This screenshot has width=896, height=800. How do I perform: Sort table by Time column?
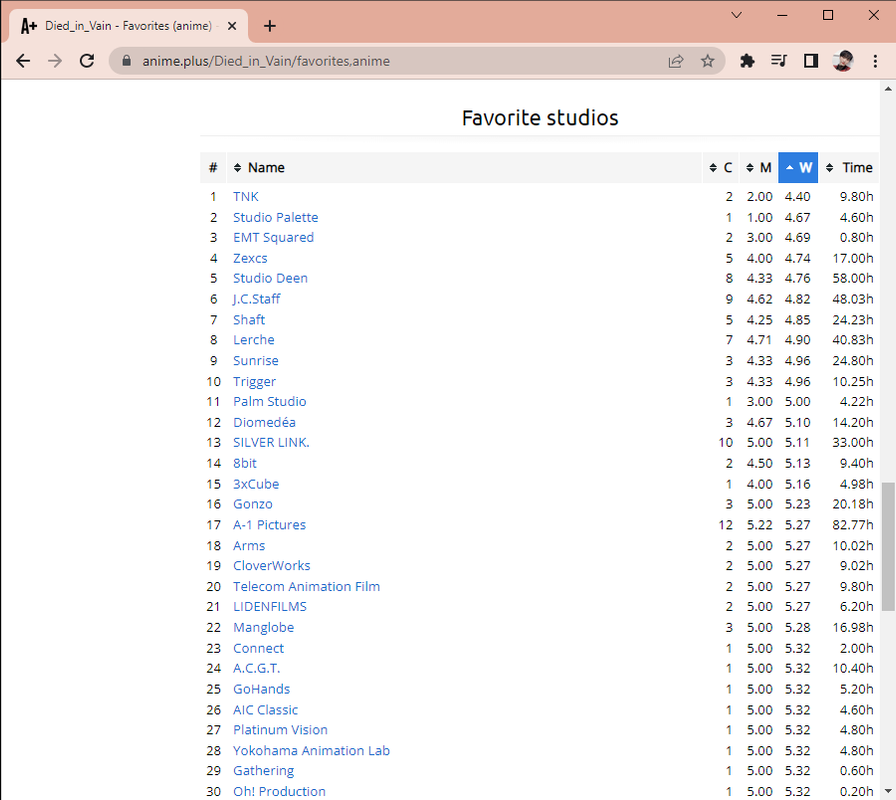pyautogui.click(x=849, y=167)
